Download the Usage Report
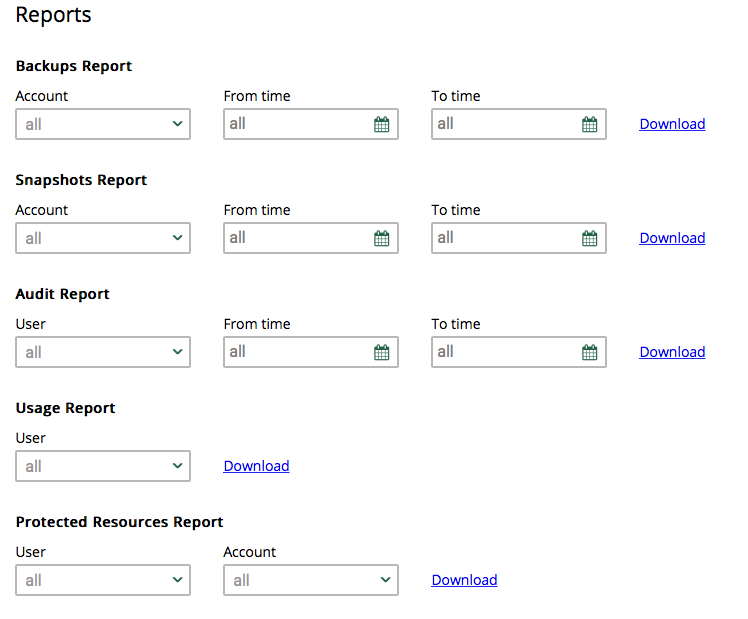 tap(256, 466)
